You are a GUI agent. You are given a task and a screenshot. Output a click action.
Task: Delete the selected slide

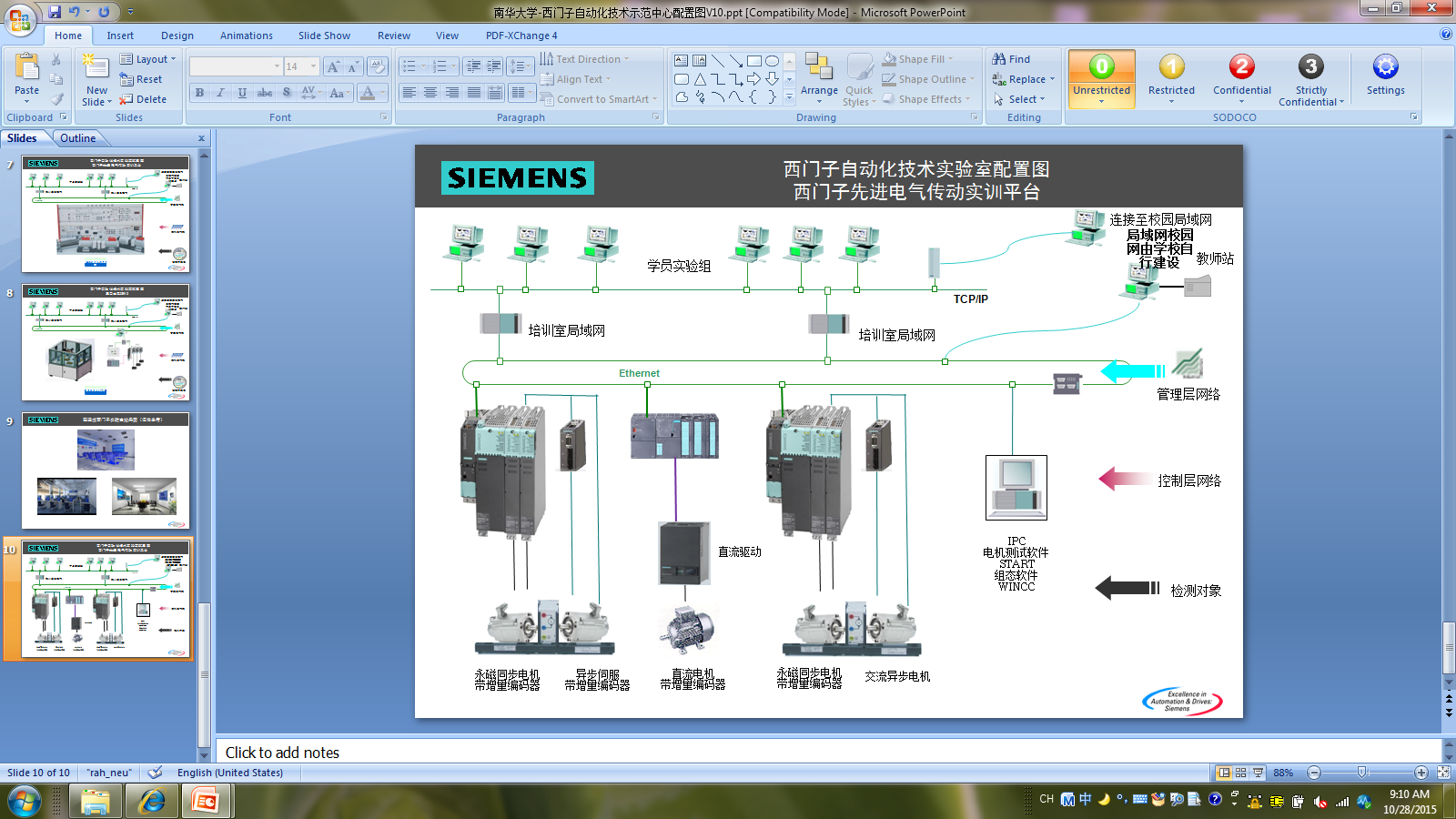click(x=143, y=99)
